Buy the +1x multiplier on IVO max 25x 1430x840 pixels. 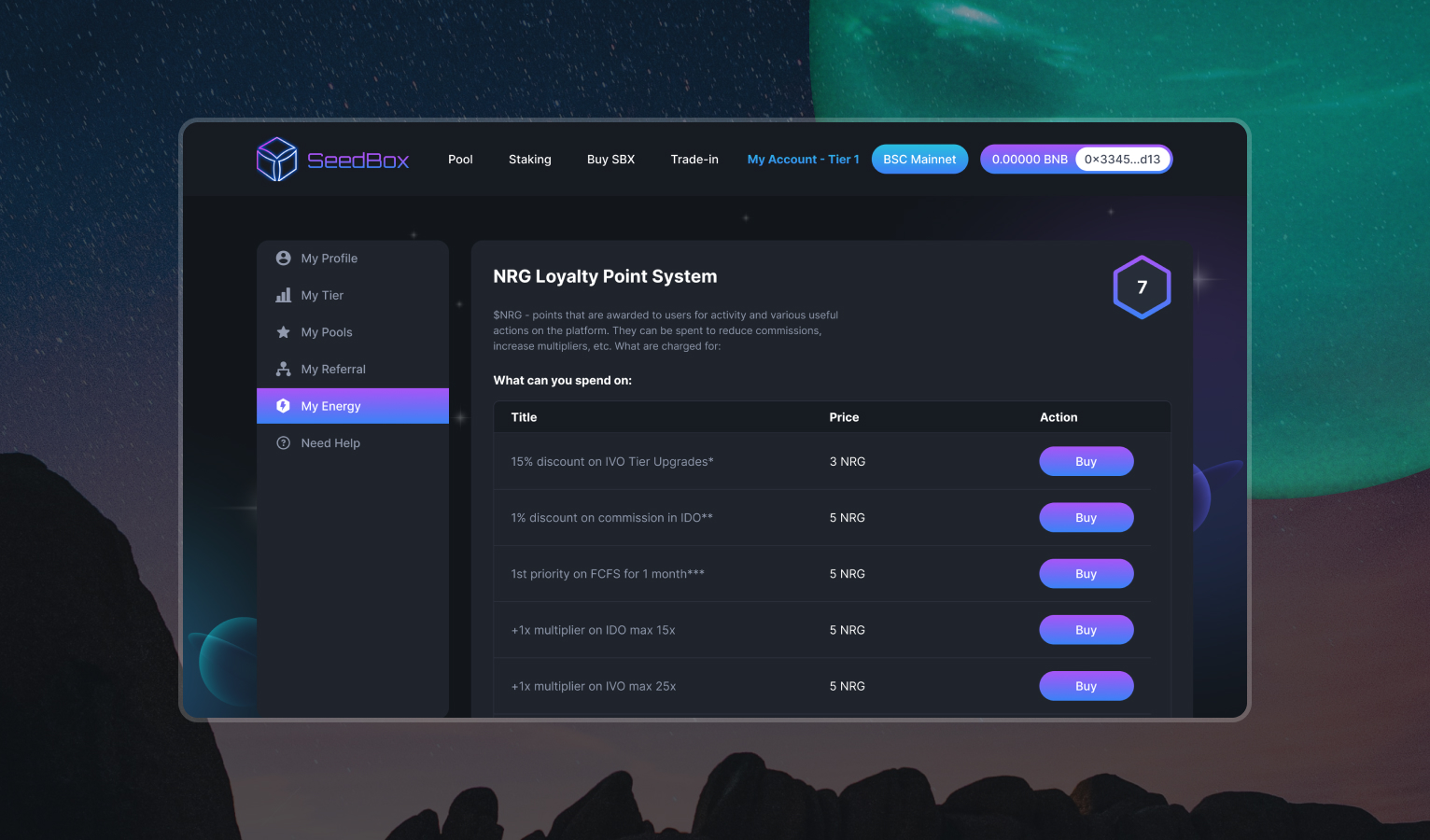pyautogui.click(x=1086, y=686)
